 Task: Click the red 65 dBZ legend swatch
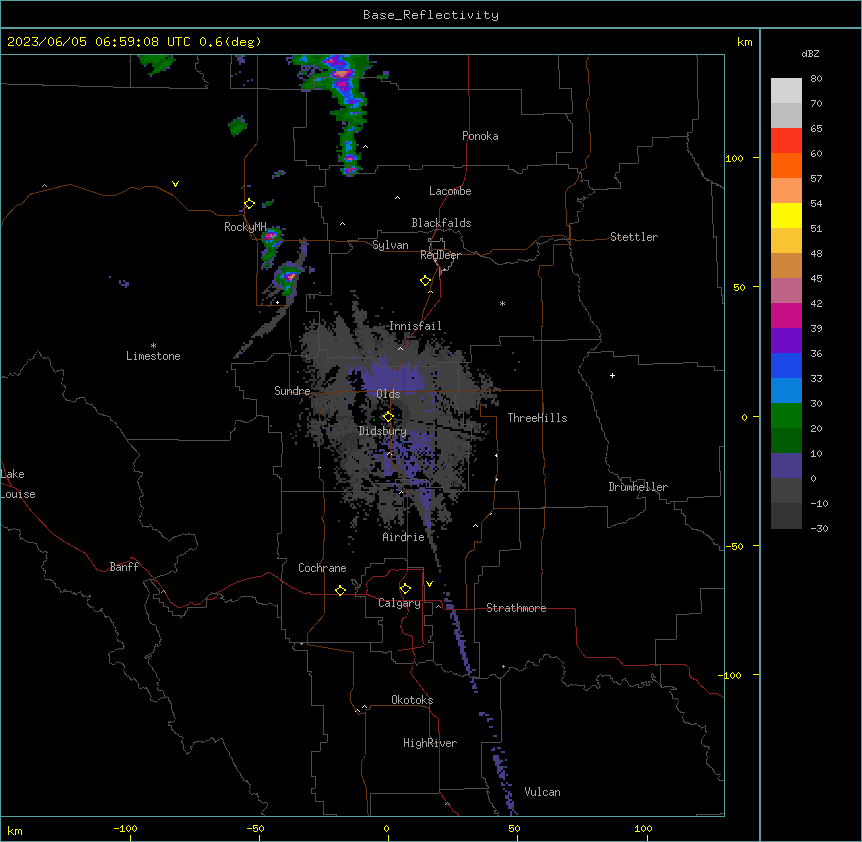pos(786,141)
